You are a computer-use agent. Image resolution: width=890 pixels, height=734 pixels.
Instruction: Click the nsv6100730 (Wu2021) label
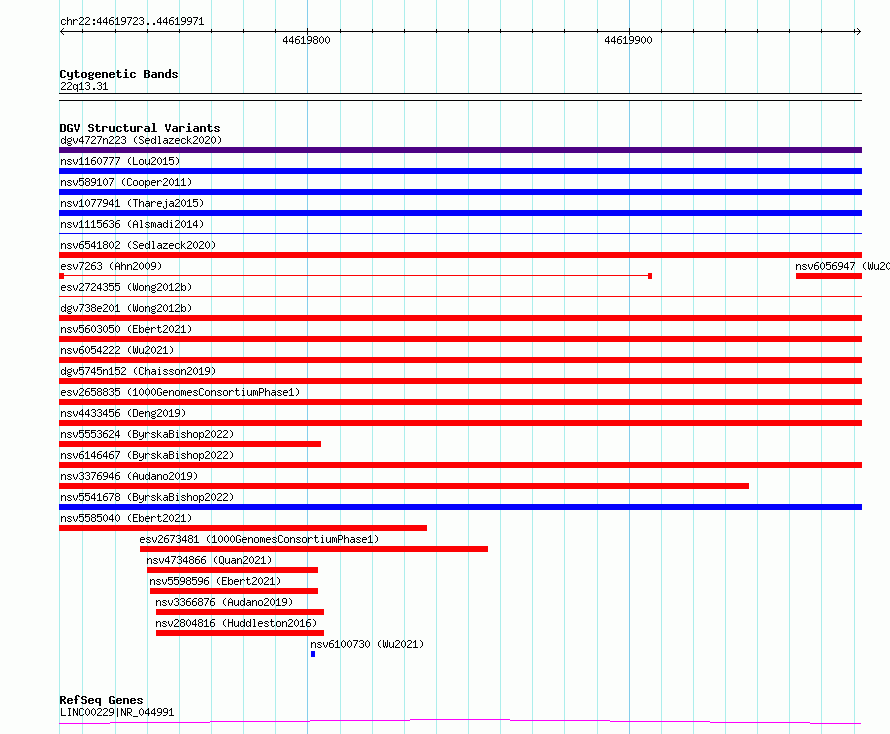click(x=367, y=644)
